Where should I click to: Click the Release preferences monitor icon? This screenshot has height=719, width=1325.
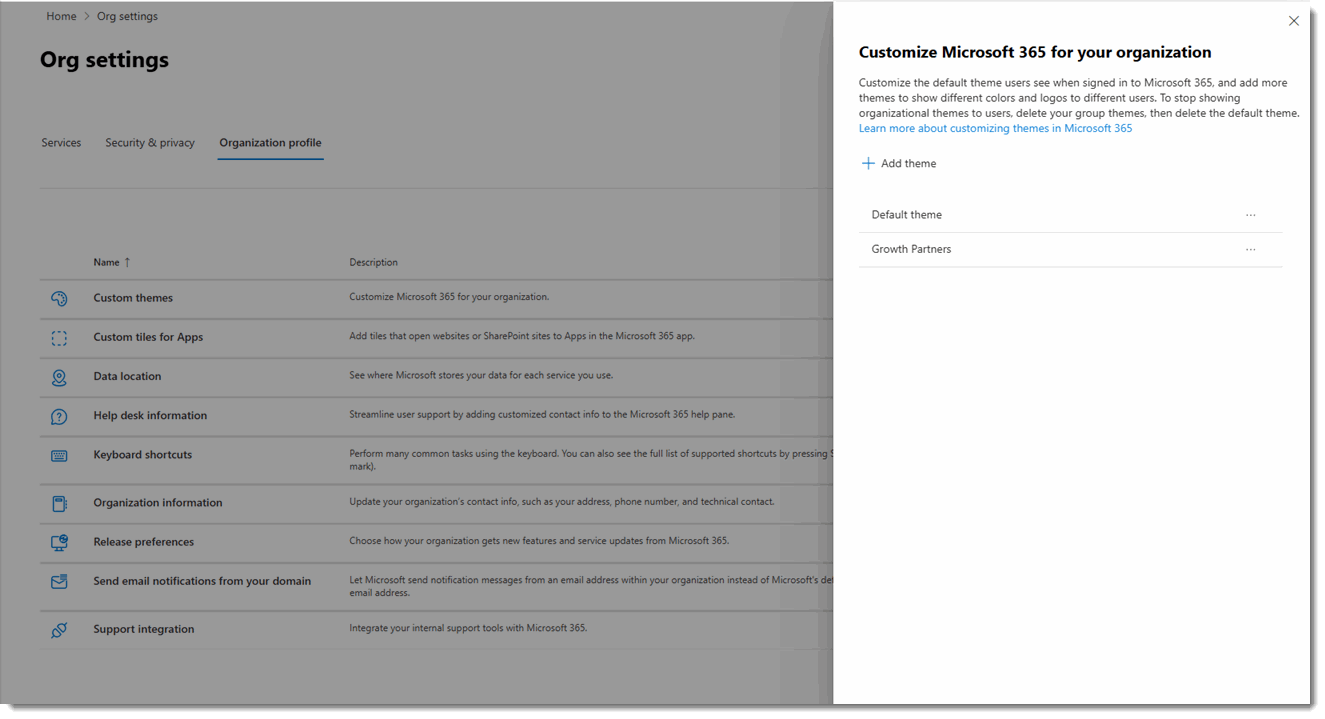(59, 542)
